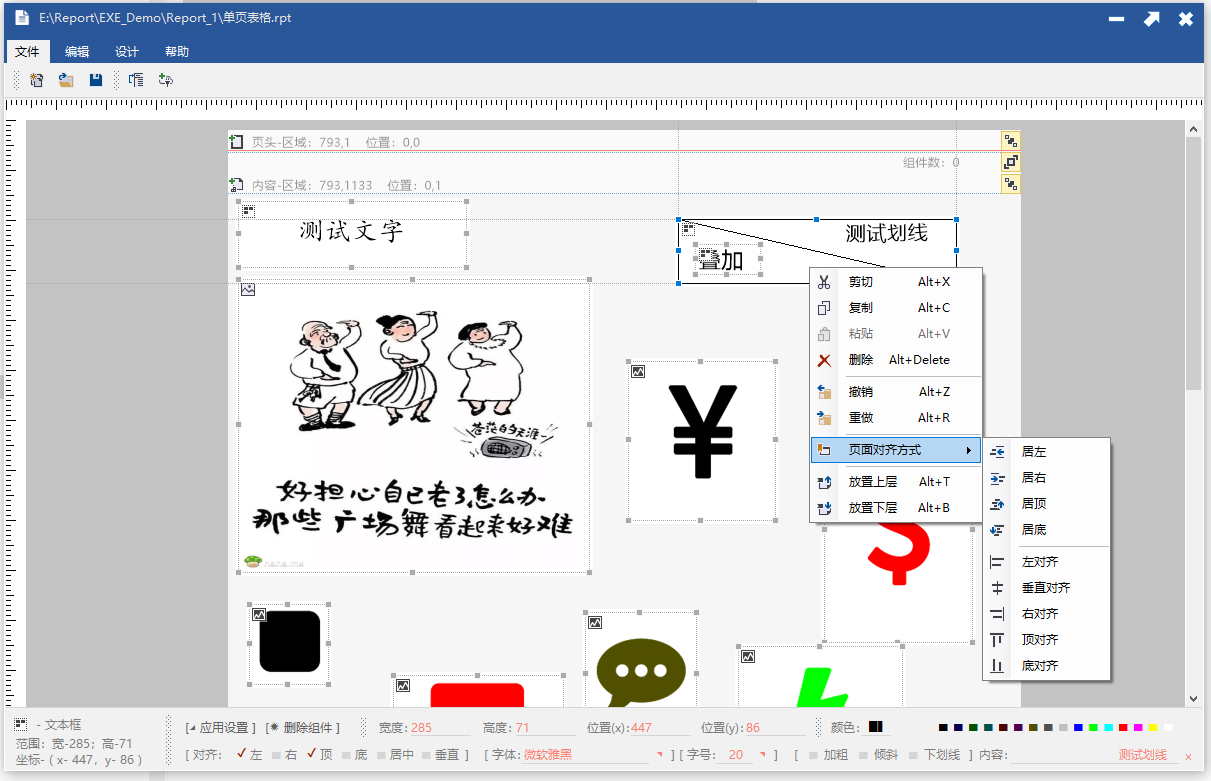1211x781 pixels.
Task: Click the send-down icon beside 放置下层
Action: click(825, 508)
